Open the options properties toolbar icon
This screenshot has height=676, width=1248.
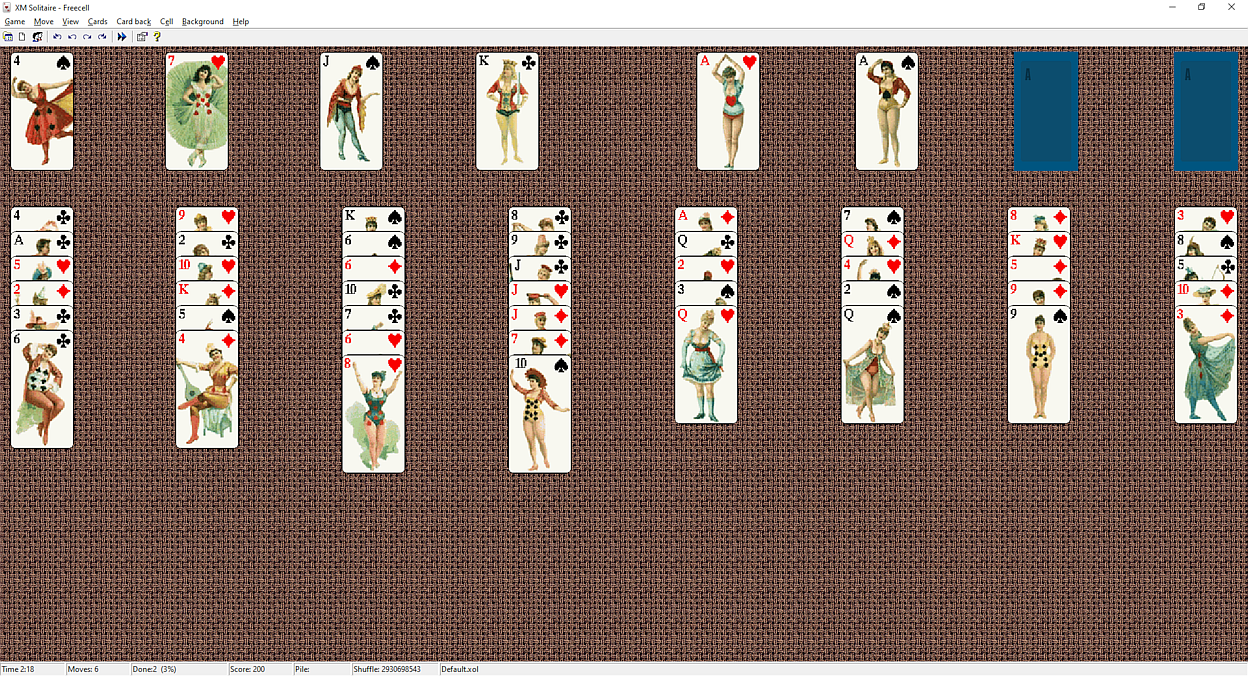tap(142, 37)
